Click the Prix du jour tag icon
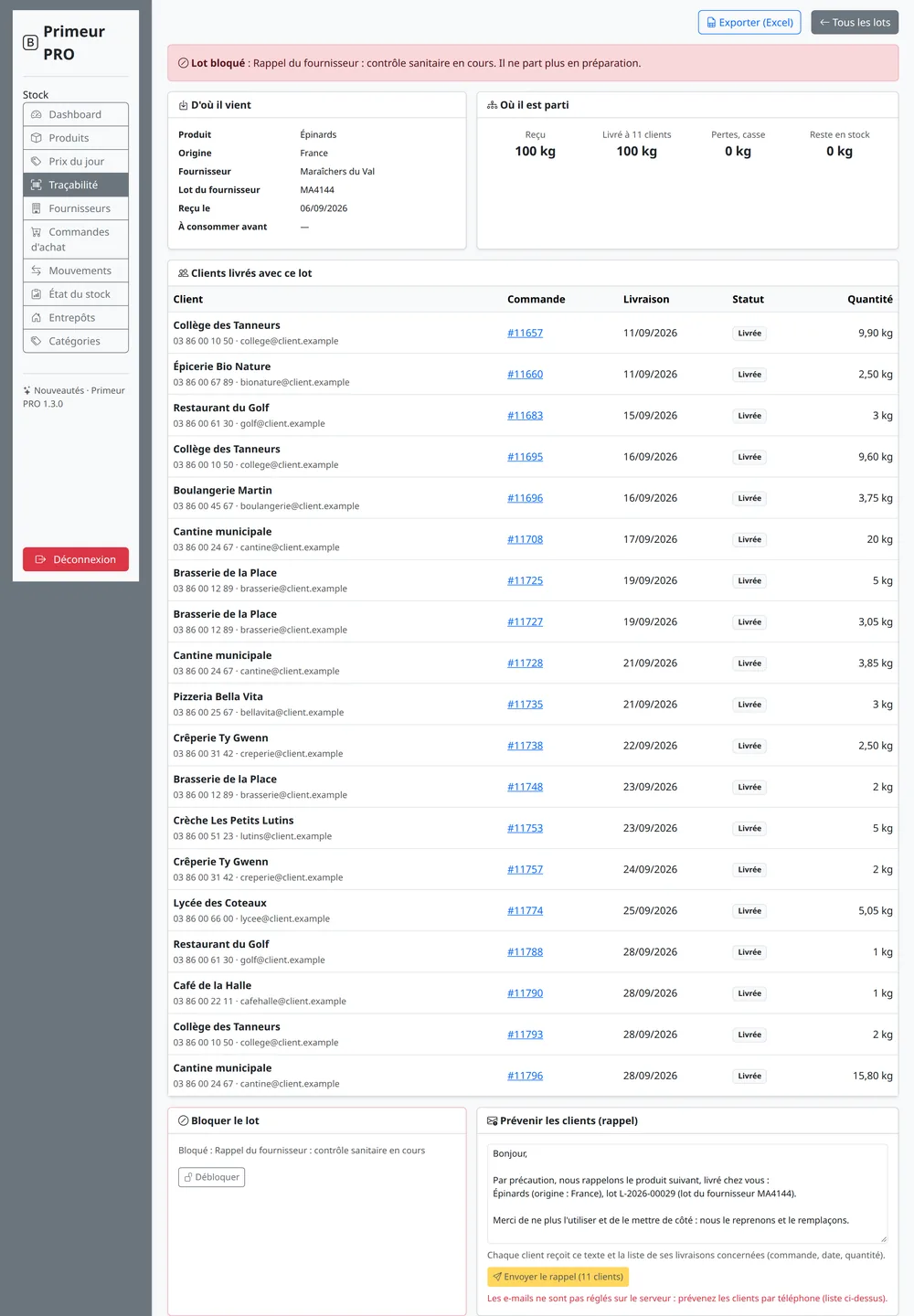This screenshot has width=914, height=1316. [x=37, y=162]
